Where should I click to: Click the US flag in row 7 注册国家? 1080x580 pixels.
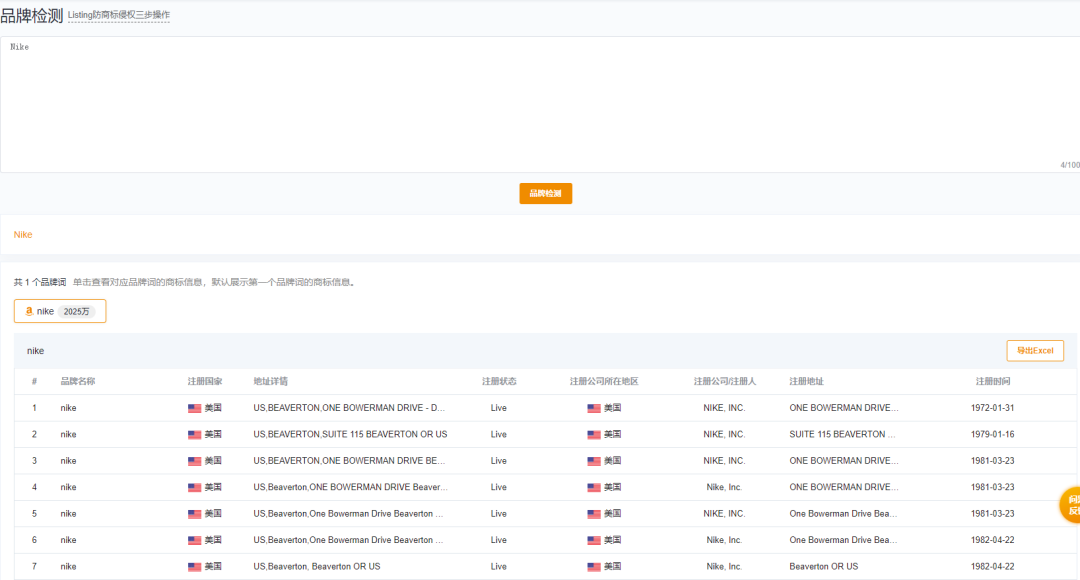click(194, 567)
